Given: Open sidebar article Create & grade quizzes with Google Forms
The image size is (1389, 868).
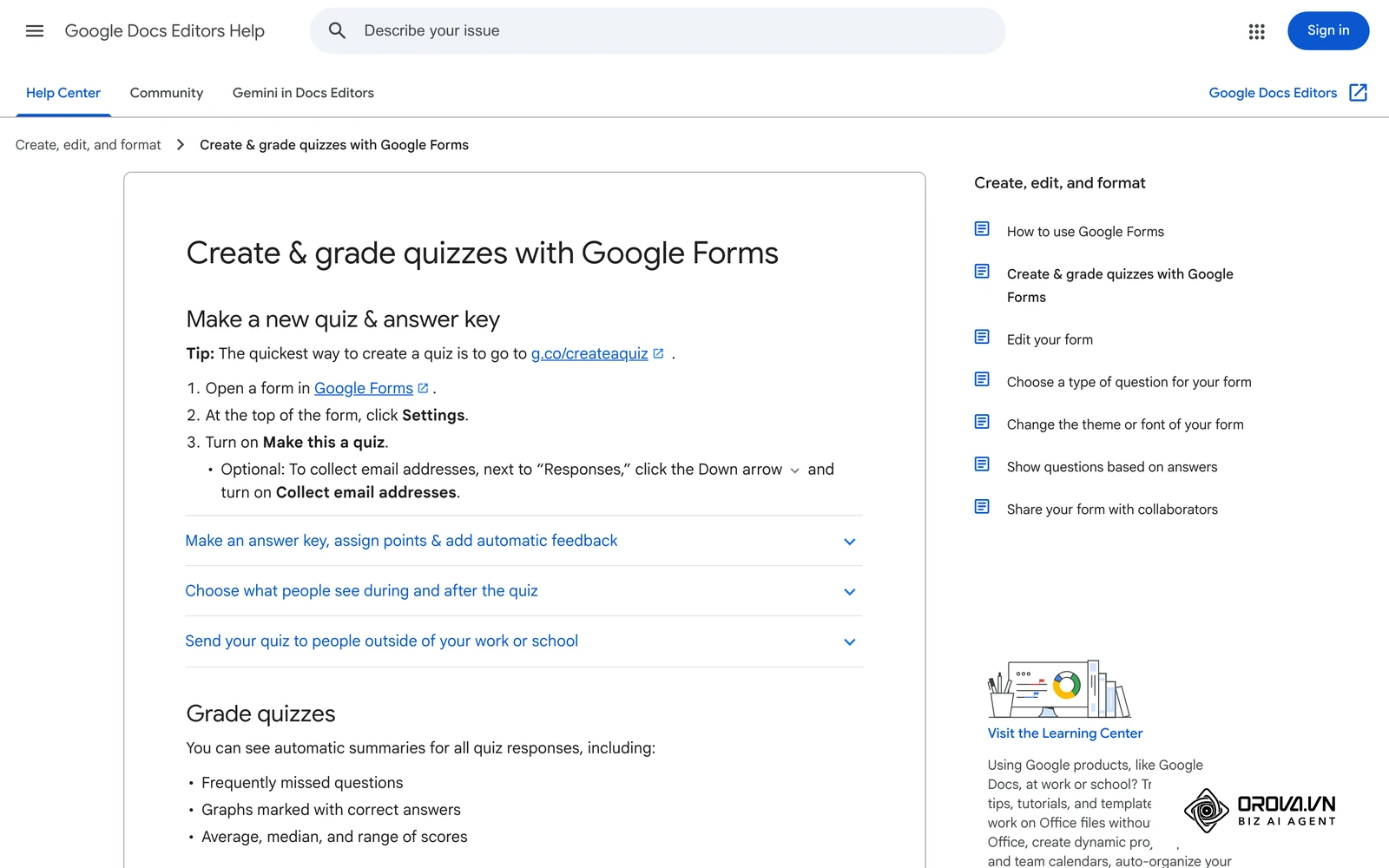Looking at the screenshot, I should point(1120,286).
